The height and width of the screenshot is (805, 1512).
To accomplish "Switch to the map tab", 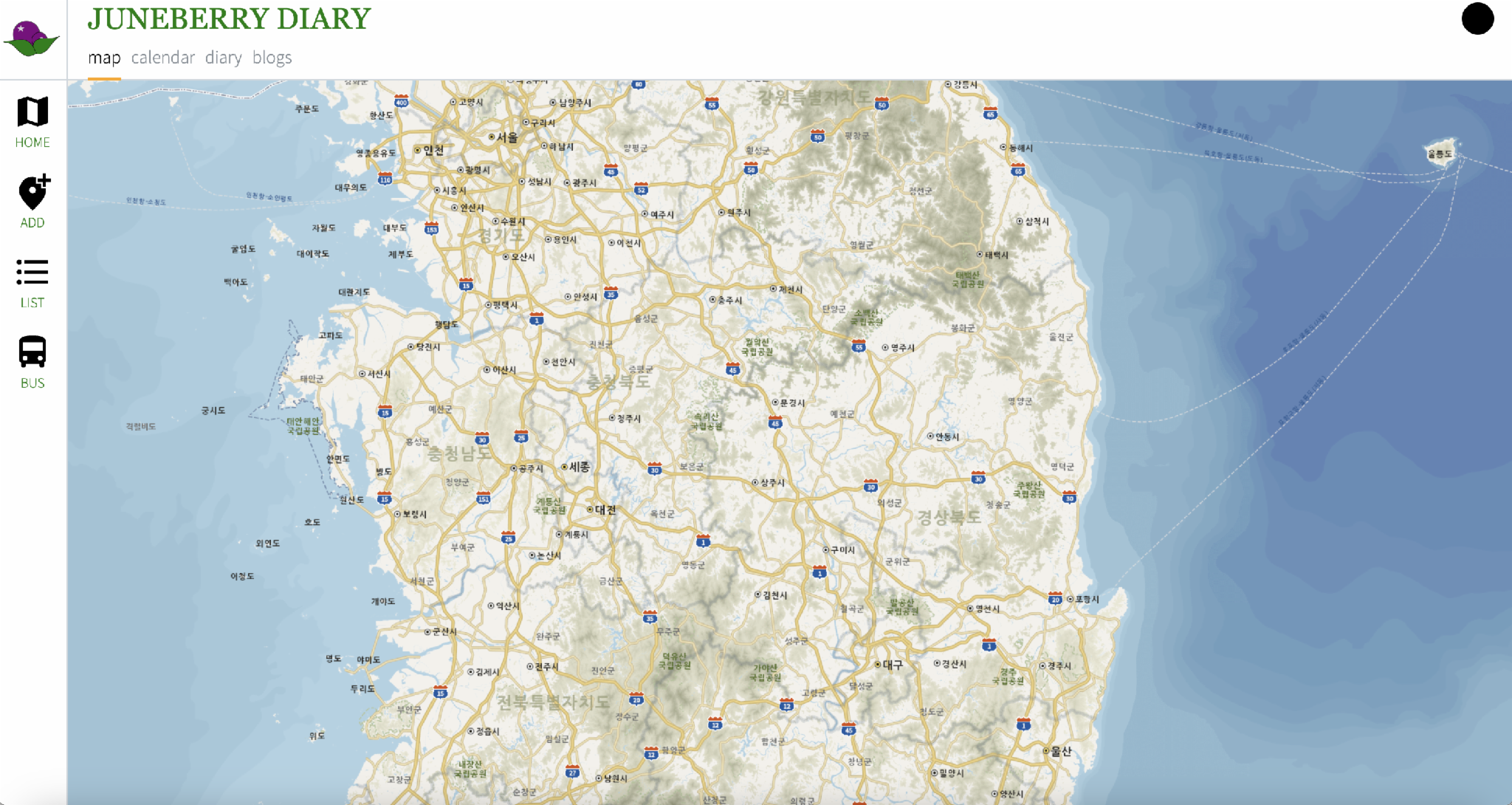I will click(x=104, y=58).
